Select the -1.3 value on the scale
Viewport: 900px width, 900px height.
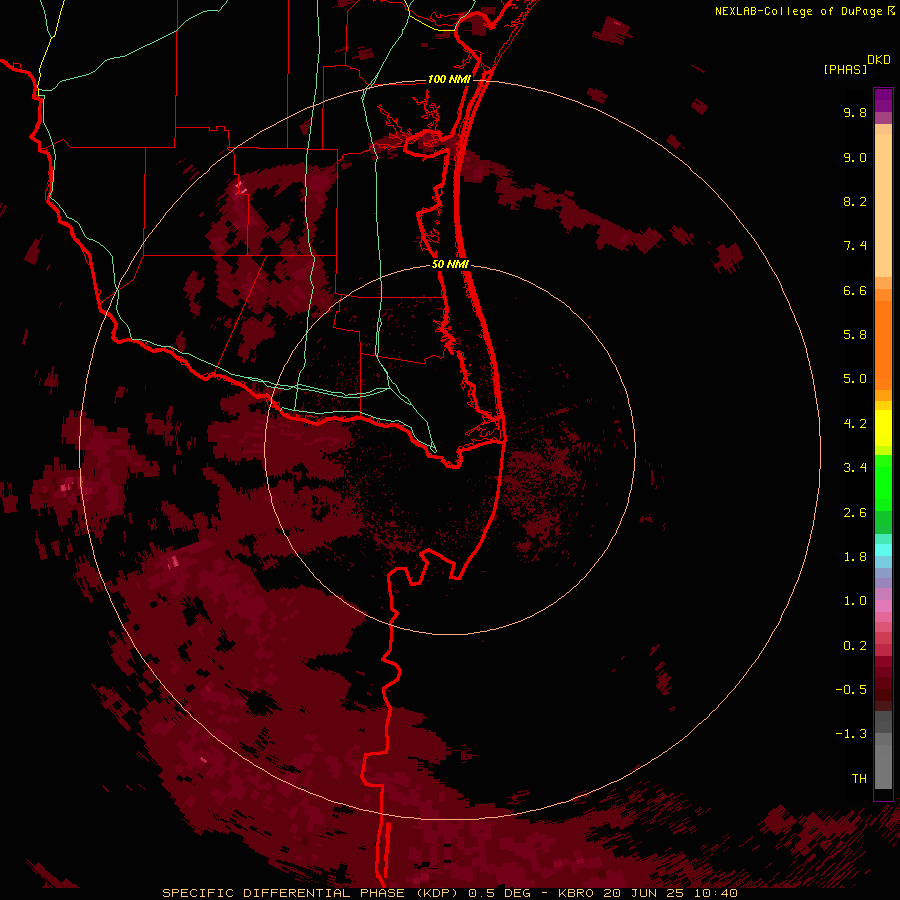(x=851, y=734)
